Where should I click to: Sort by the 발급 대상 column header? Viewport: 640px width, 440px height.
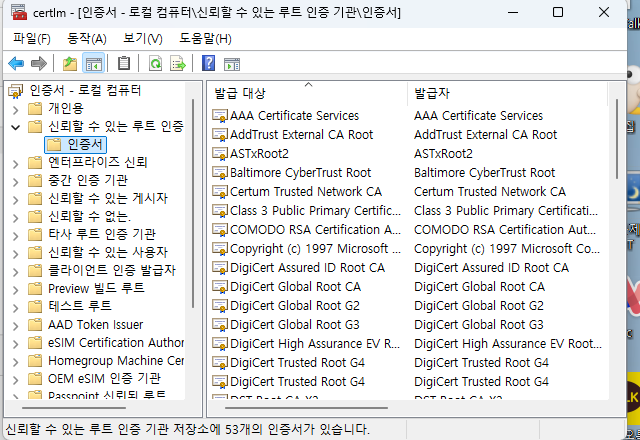pyautogui.click(x=308, y=93)
